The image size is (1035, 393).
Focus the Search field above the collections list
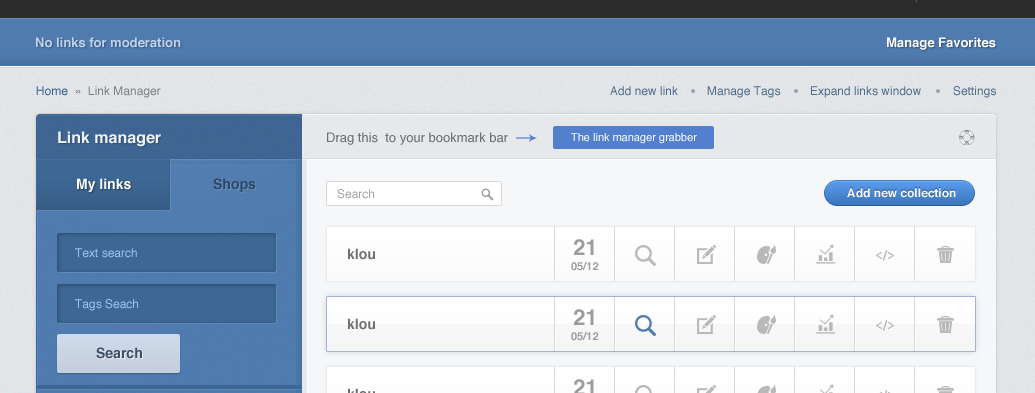pos(414,194)
